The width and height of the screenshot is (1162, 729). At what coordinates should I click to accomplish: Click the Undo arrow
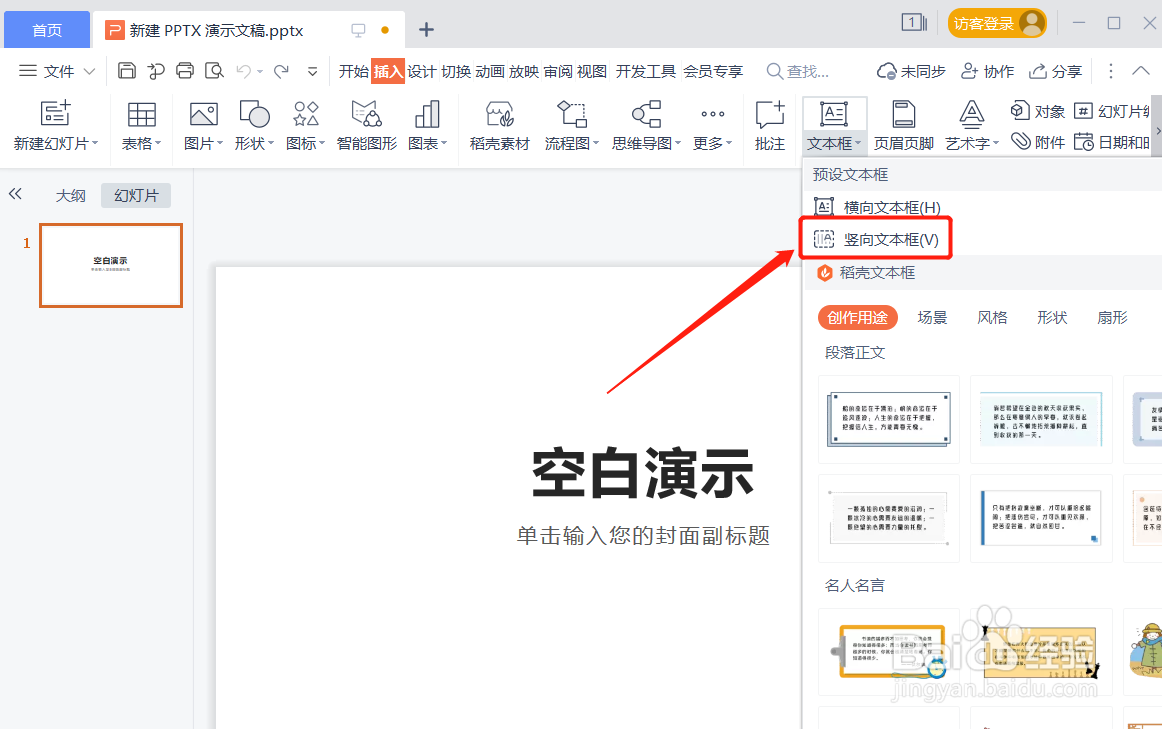coord(243,71)
